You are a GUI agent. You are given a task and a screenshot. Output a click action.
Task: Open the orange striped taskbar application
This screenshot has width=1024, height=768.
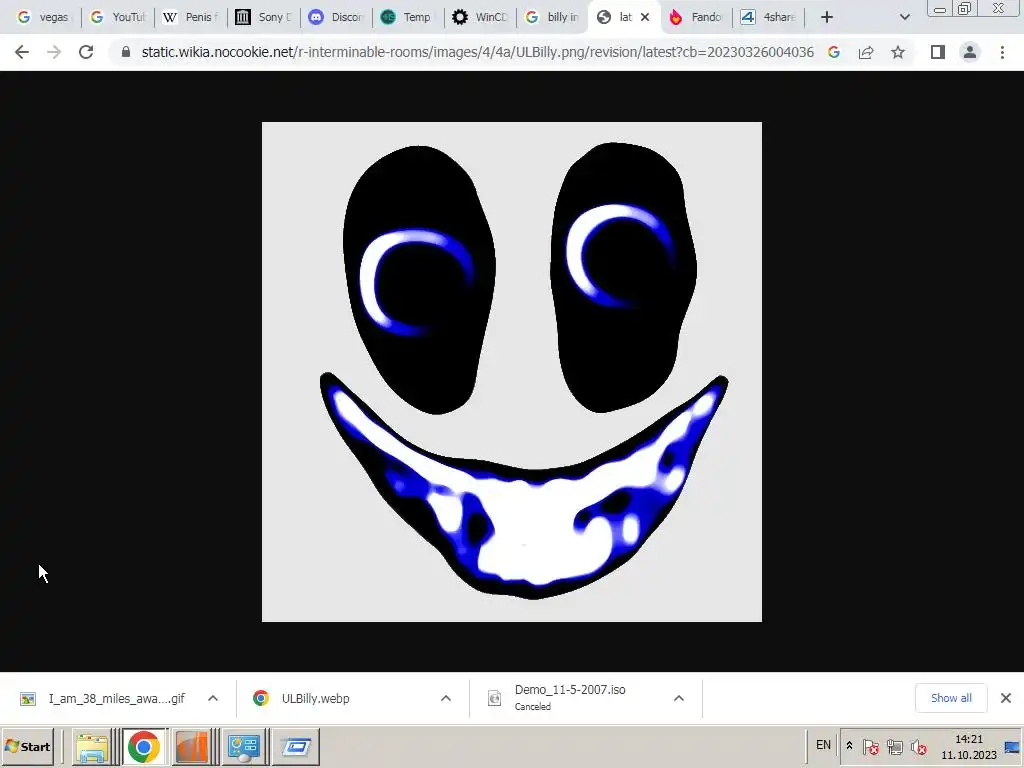click(x=193, y=746)
